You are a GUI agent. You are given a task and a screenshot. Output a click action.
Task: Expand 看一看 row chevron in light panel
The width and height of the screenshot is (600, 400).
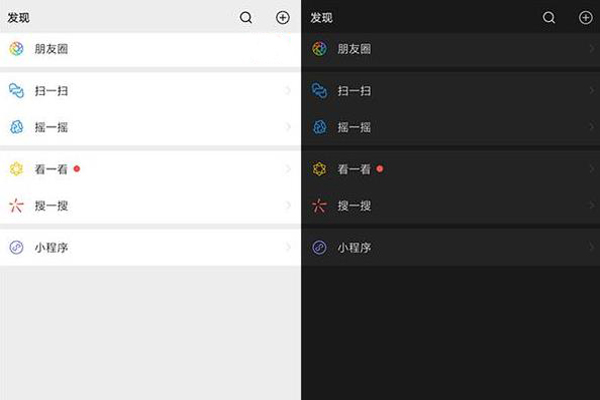pos(288,169)
